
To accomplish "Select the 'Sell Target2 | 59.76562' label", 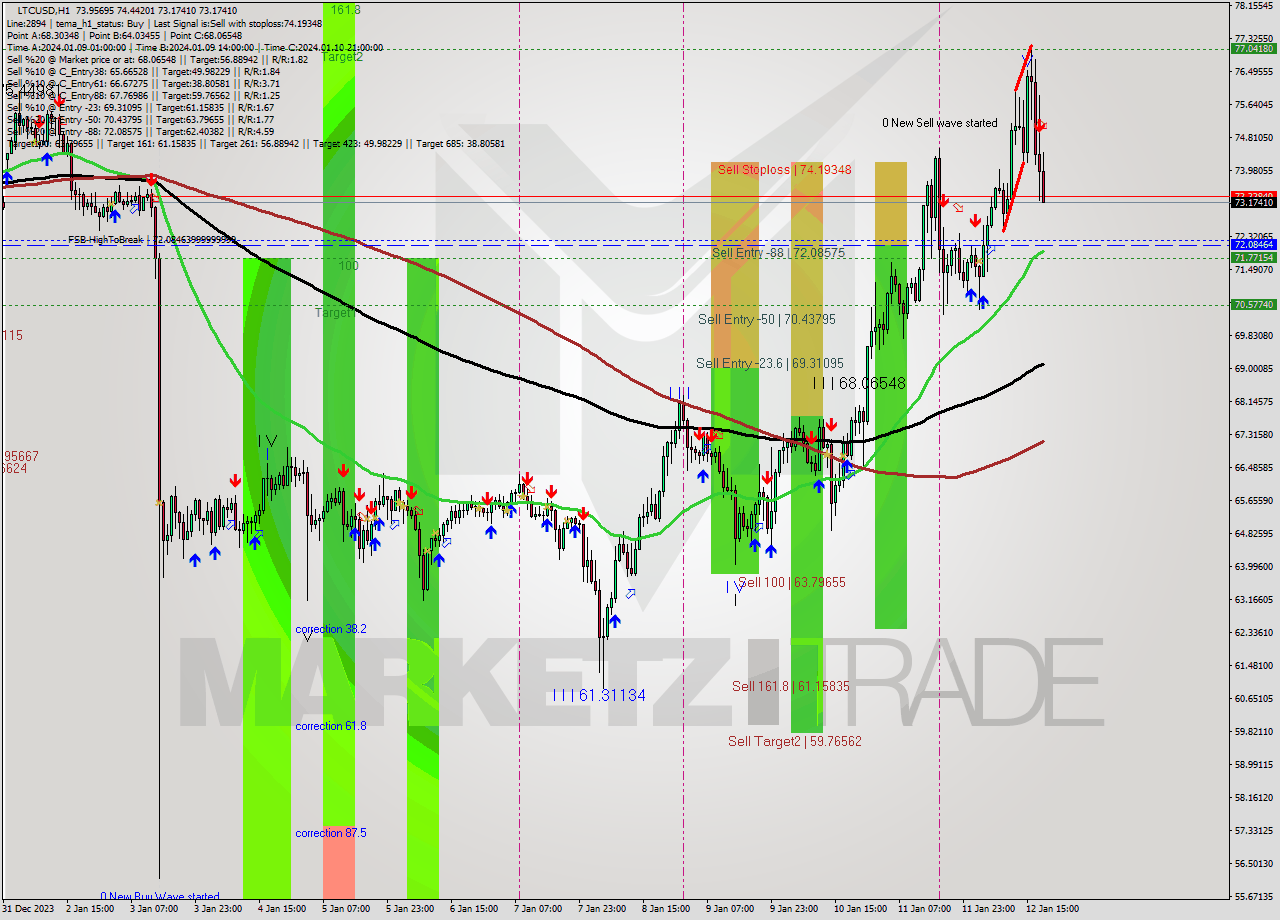I will [795, 741].
